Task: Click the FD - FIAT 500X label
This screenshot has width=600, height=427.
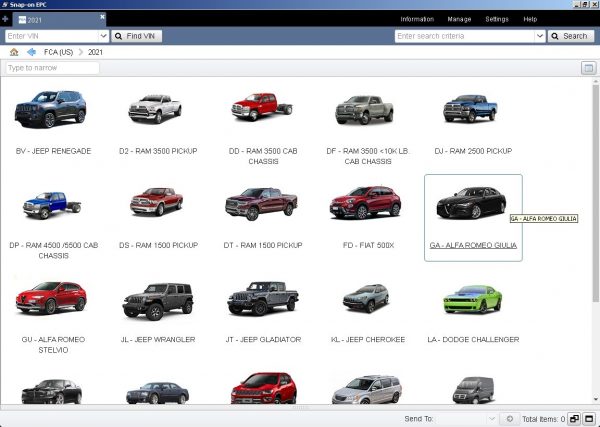Action: point(368,245)
